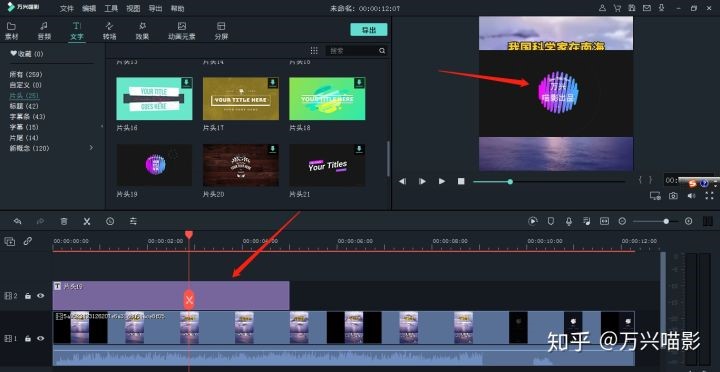Take a snapshot with the camera icon
This screenshot has width=720, height=372.
pos(673,196)
